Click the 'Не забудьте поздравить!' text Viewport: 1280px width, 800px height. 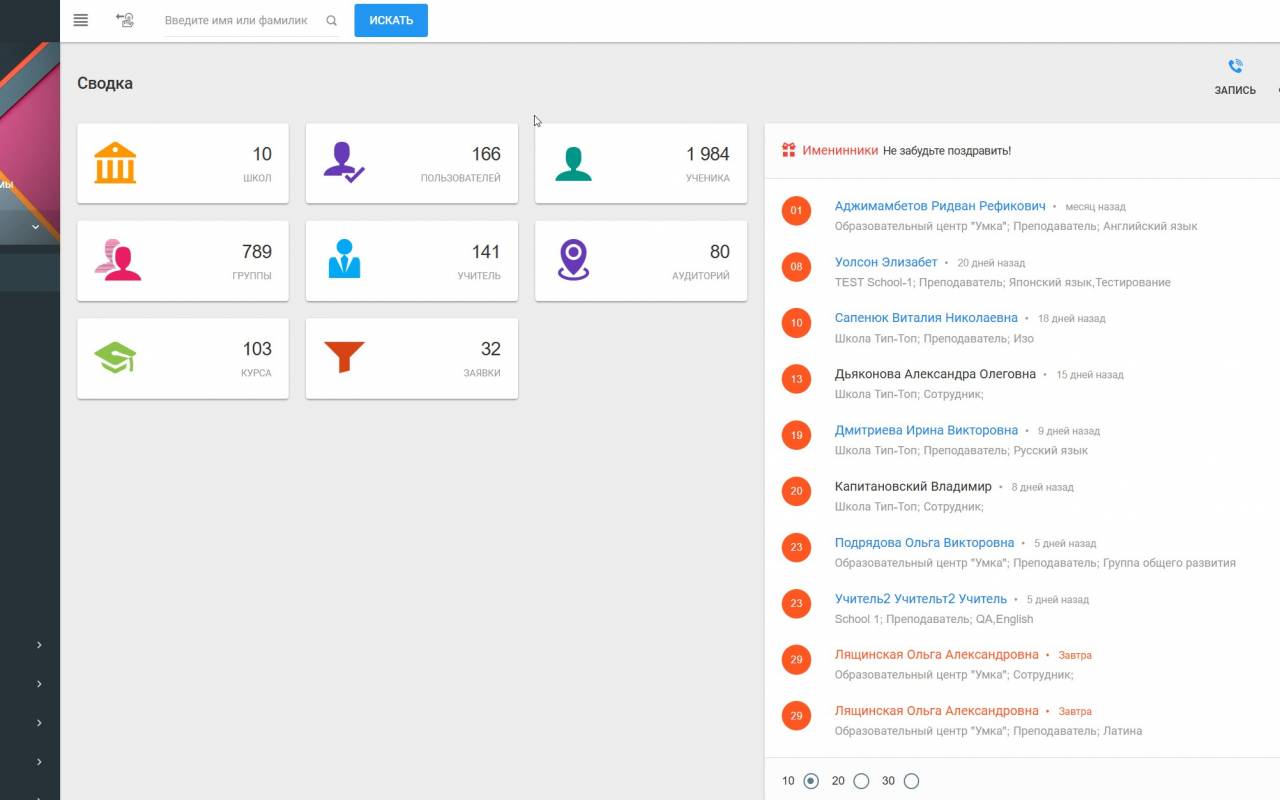947,151
